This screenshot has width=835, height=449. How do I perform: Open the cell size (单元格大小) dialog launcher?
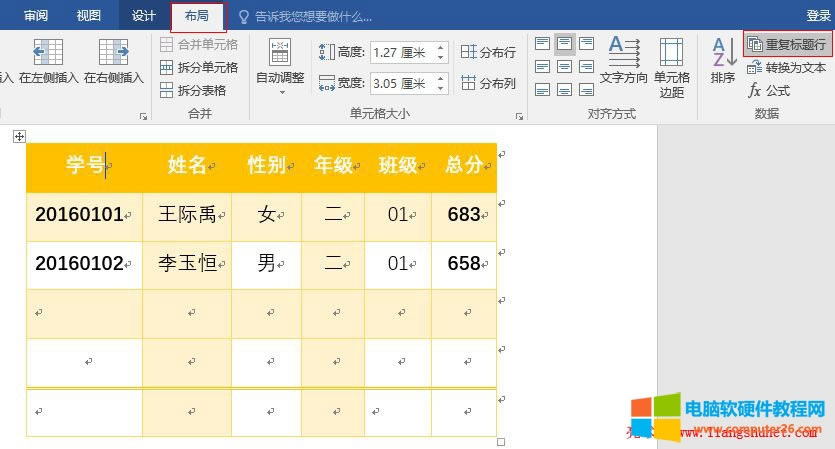[519, 116]
